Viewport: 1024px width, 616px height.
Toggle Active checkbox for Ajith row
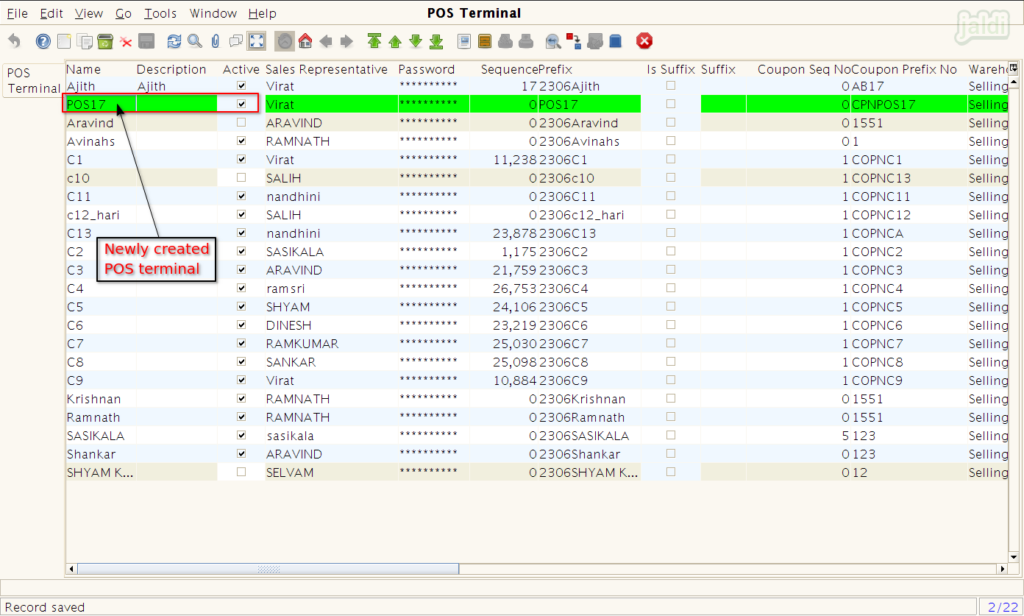tap(242, 86)
